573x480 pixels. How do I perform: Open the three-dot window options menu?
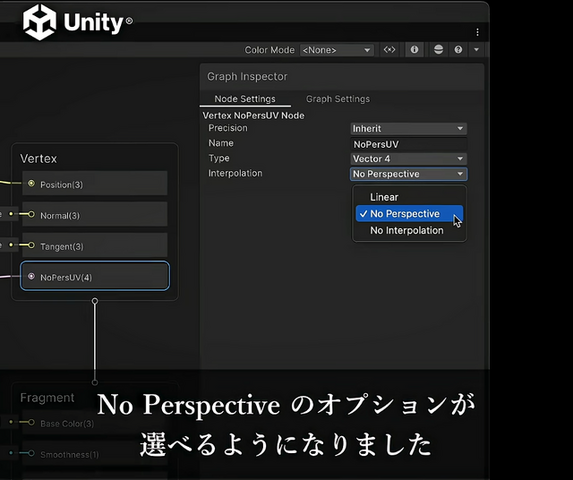tap(477, 32)
